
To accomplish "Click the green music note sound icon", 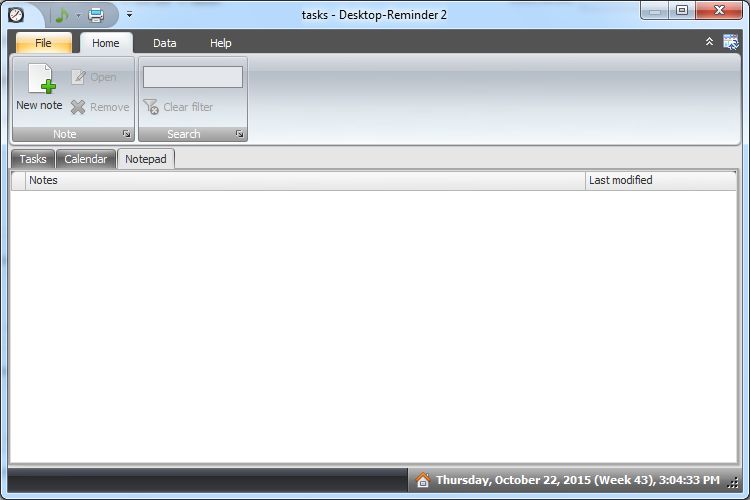I will pos(62,15).
